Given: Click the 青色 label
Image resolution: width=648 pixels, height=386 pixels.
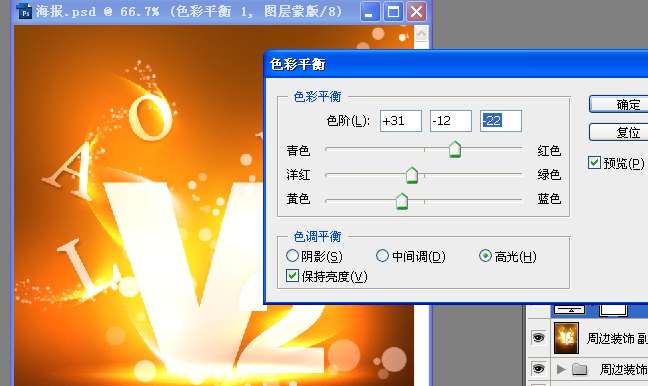Looking at the screenshot, I should [x=298, y=150].
